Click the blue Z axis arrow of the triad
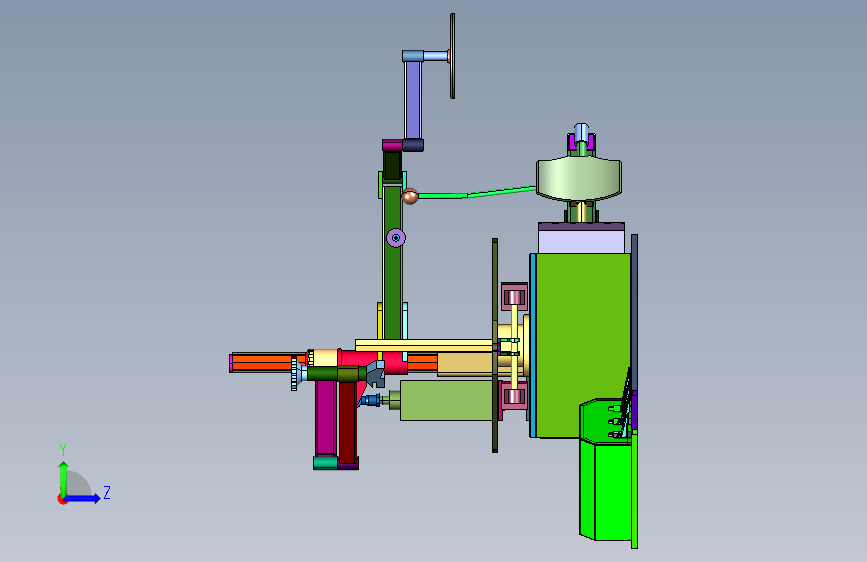This screenshot has width=867, height=562. pos(83,498)
